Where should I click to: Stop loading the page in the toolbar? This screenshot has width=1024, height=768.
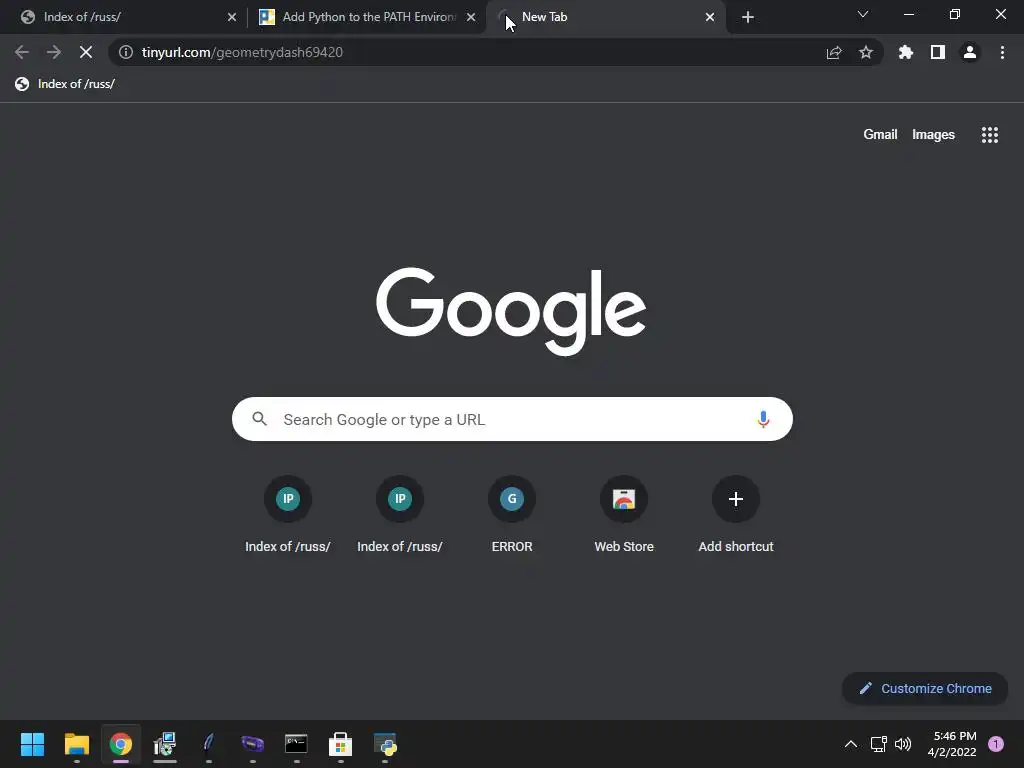coord(86,52)
